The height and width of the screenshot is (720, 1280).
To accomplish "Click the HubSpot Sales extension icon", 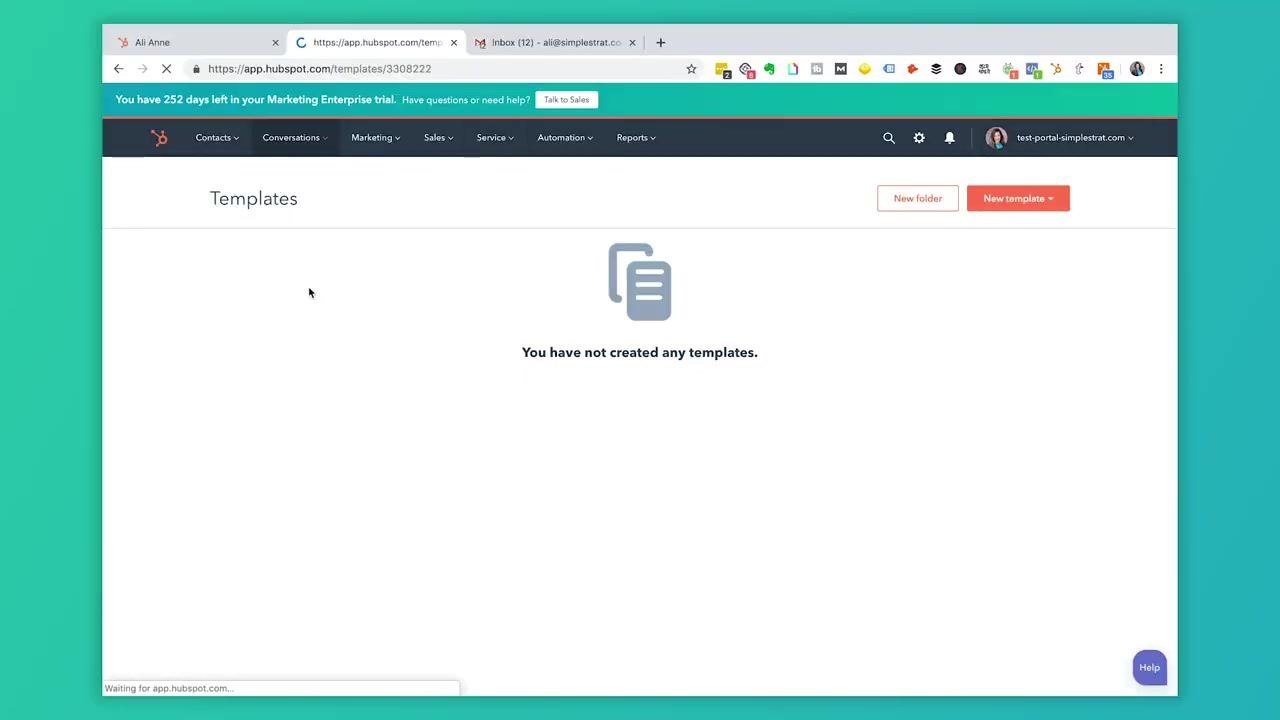I will point(1056,69).
